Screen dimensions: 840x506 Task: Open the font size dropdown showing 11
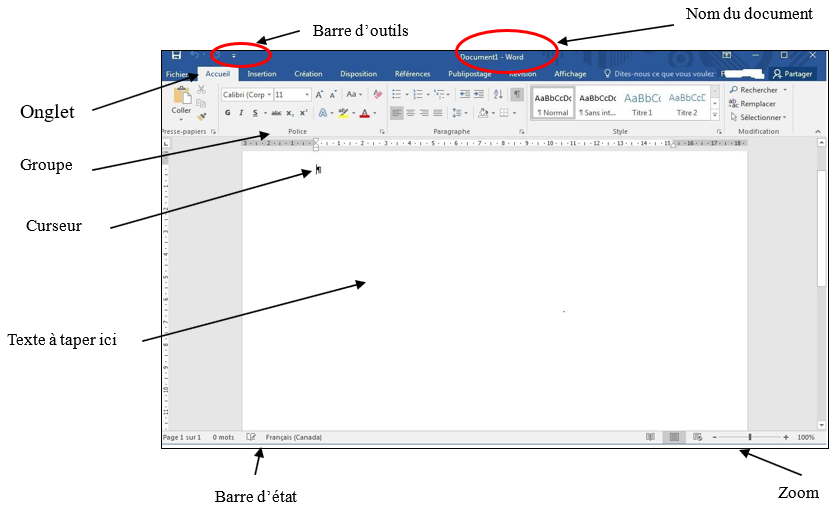pos(293,95)
